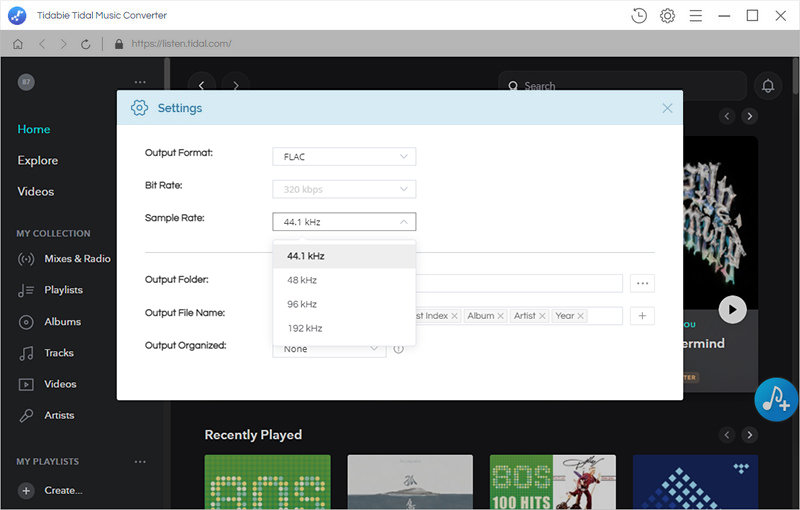Open the user profile avatar
Image resolution: width=800 pixels, height=510 pixels.
[x=26, y=82]
